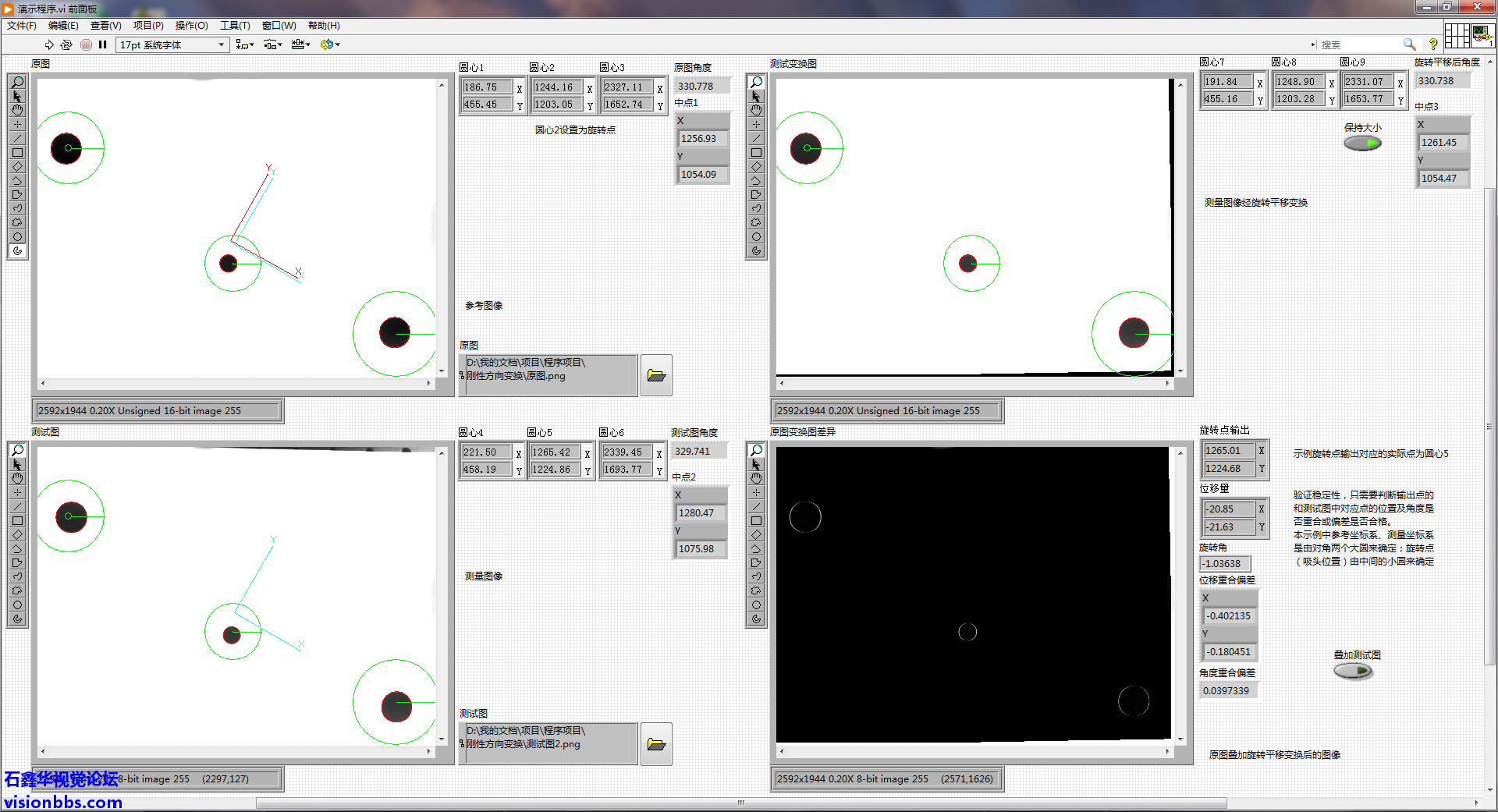This screenshot has height=812, width=1498.
Task: Click the Run Continuously button
Action: click(x=66, y=44)
